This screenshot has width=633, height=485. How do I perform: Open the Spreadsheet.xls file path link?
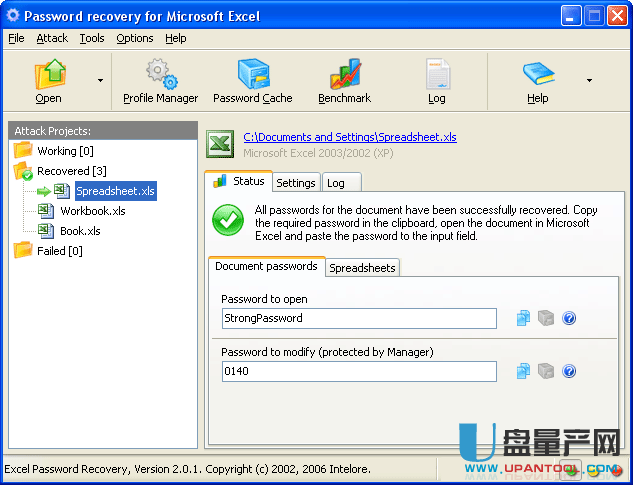click(350, 137)
